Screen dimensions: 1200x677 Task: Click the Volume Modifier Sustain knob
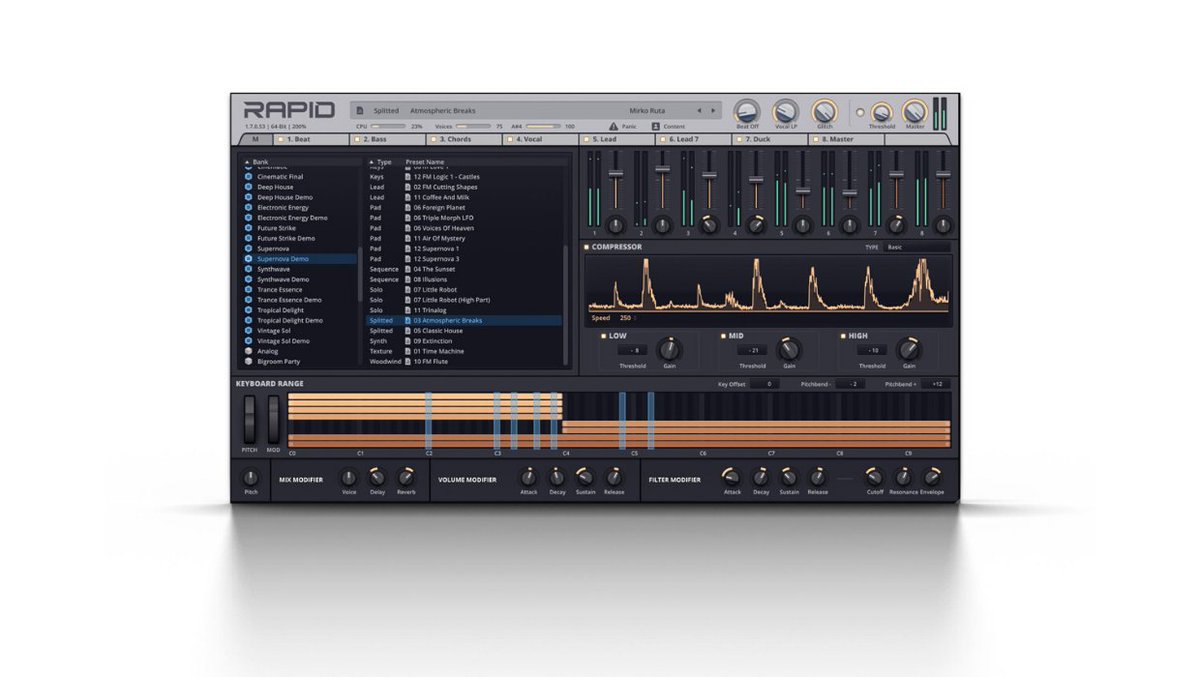[585, 477]
